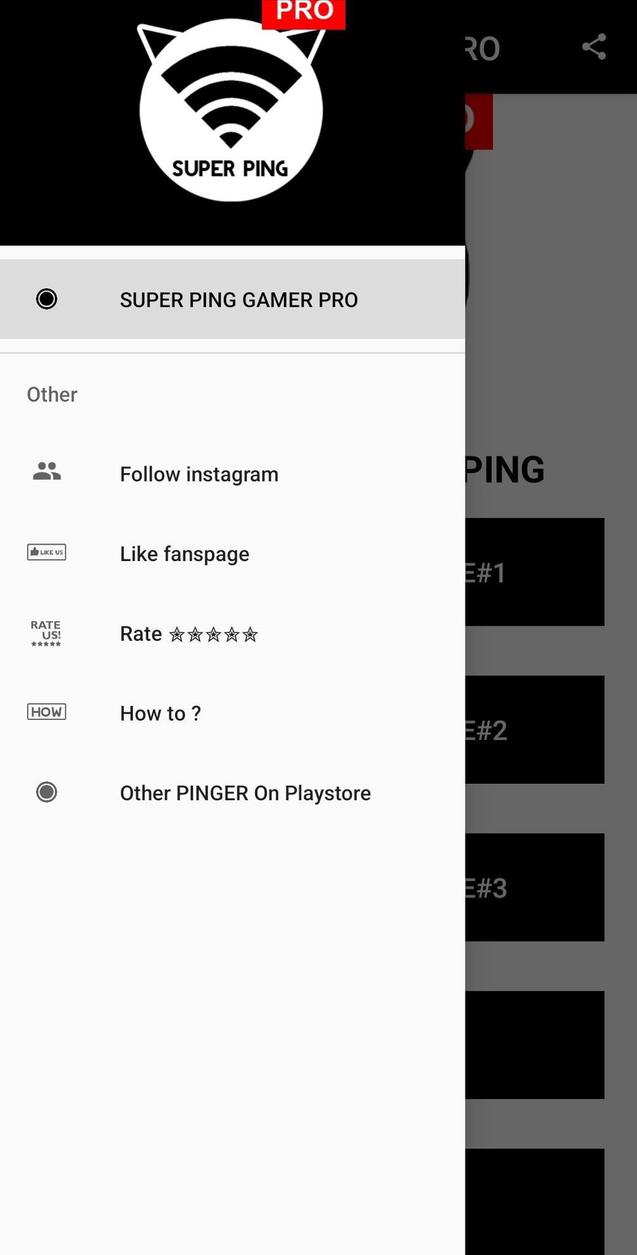Tap the 'LIKE US' fanpage icon

pos(46,551)
